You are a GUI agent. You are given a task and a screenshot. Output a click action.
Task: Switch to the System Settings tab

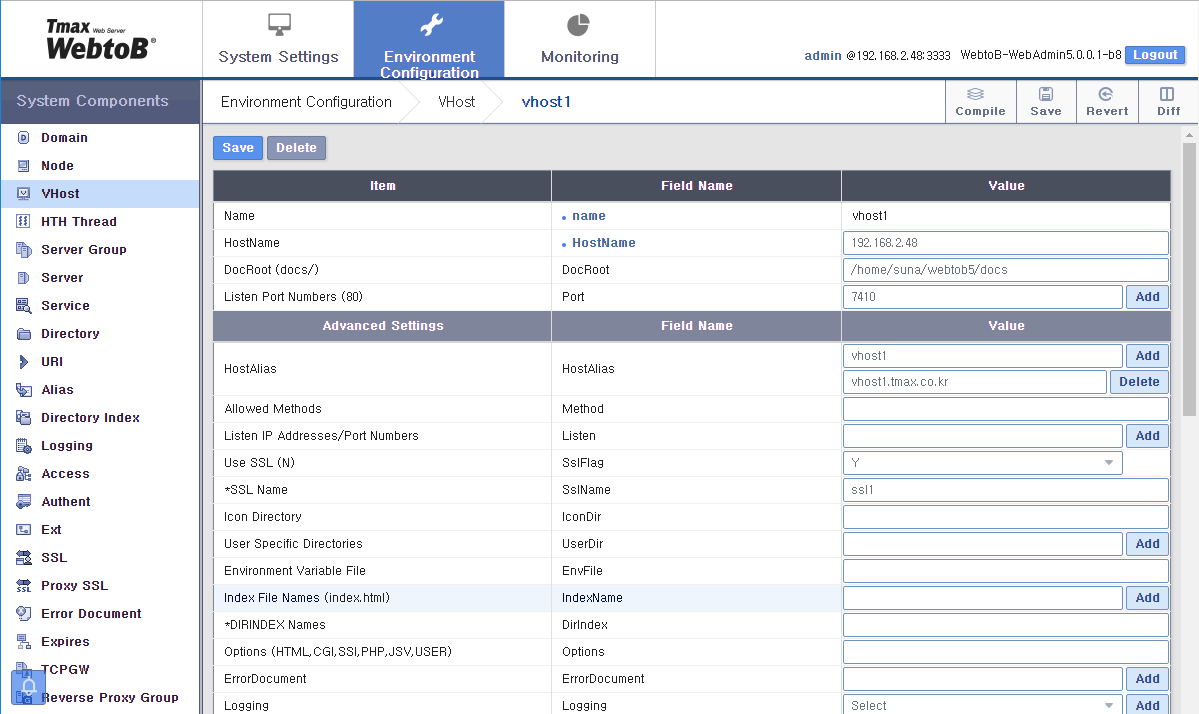point(278,39)
